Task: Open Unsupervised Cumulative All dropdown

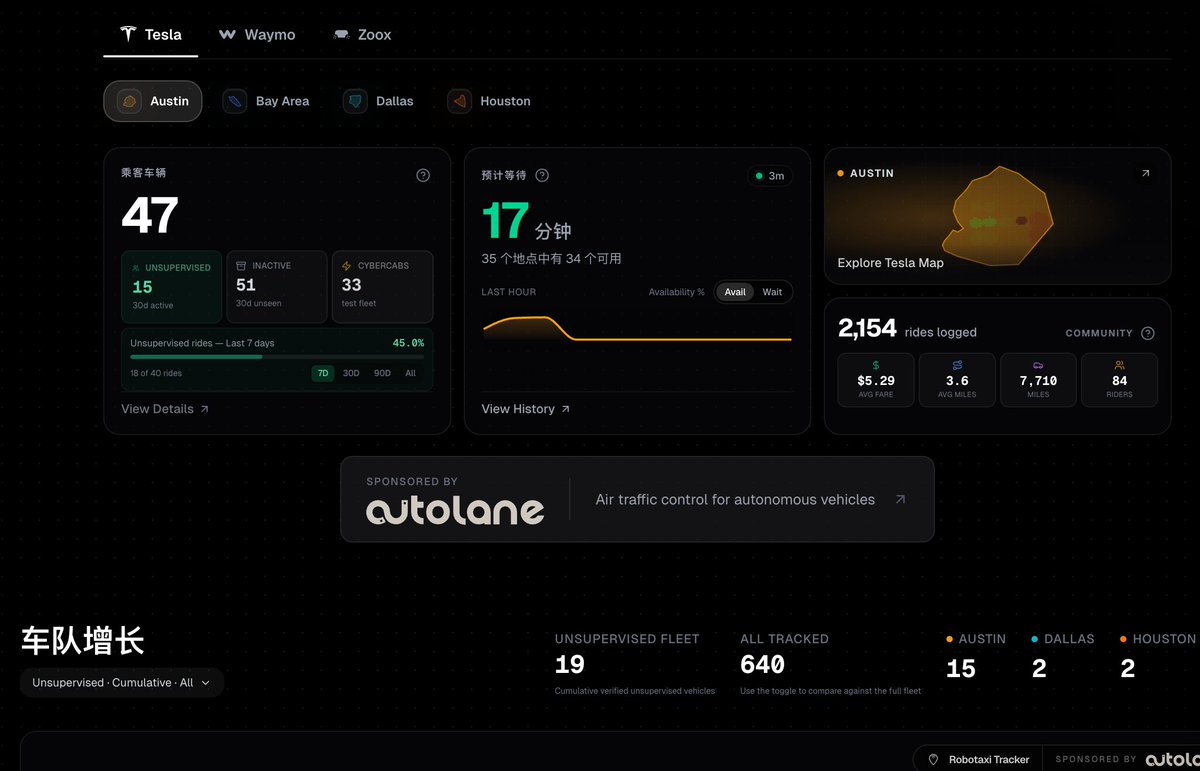Action: [122, 682]
